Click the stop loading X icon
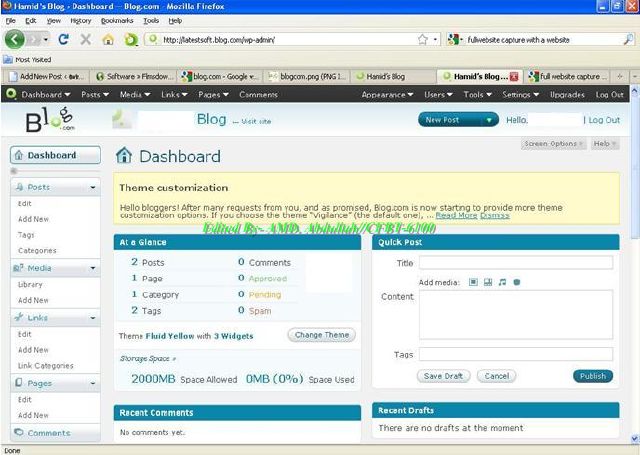 (x=85, y=40)
